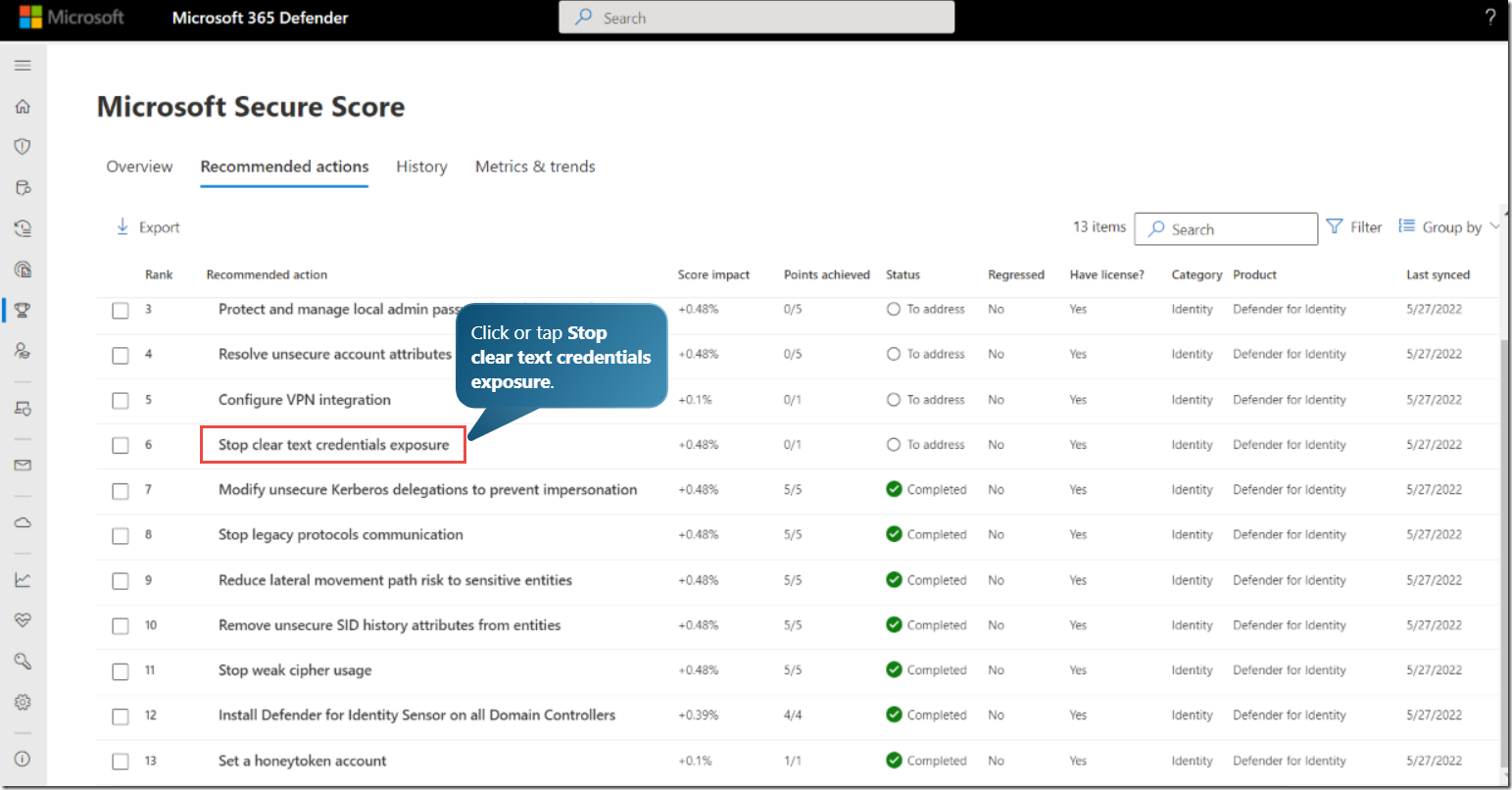Image resolution: width=1512 pixels, height=790 pixels.
Task: Sort by the Rank column header
Action: [159, 274]
